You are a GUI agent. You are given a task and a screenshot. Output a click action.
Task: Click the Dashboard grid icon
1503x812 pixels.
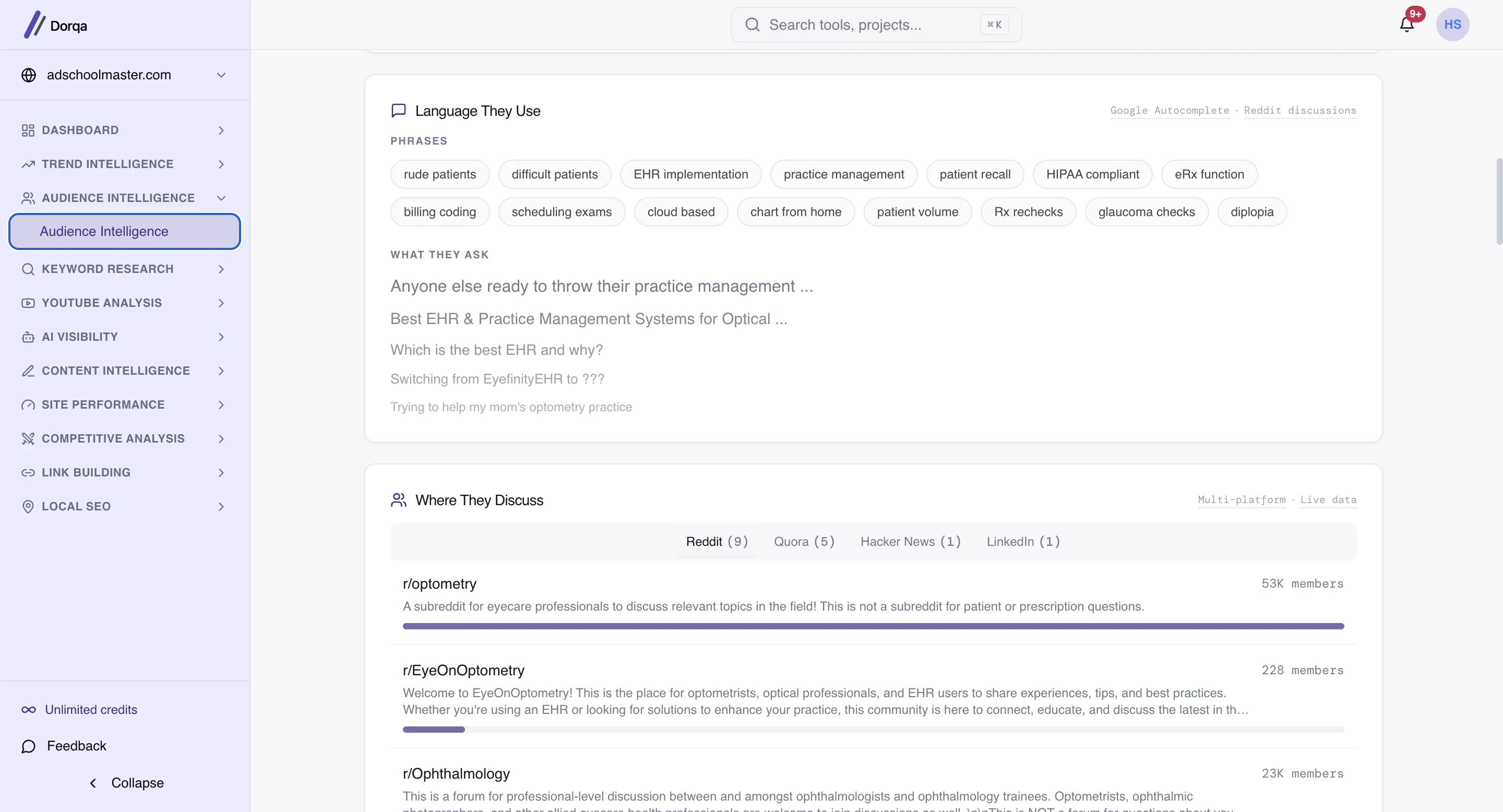(x=28, y=130)
